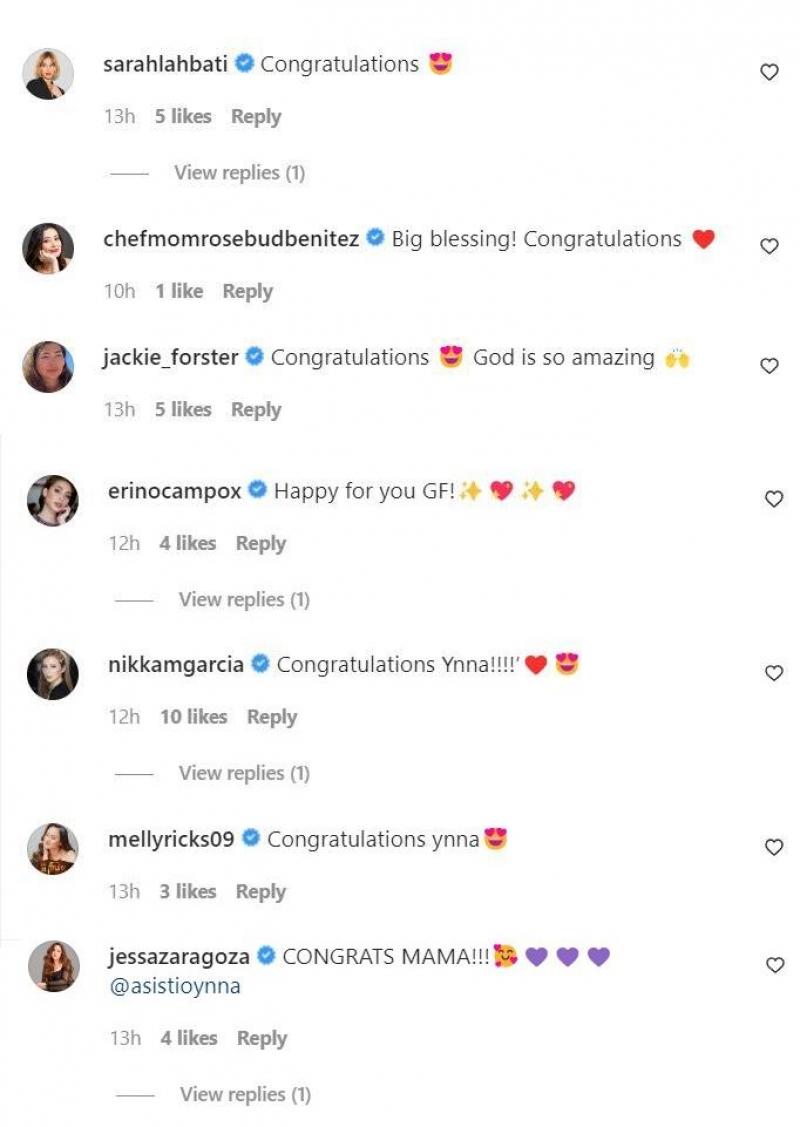Expand replies under jessazaragoza's comment

(245, 1095)
